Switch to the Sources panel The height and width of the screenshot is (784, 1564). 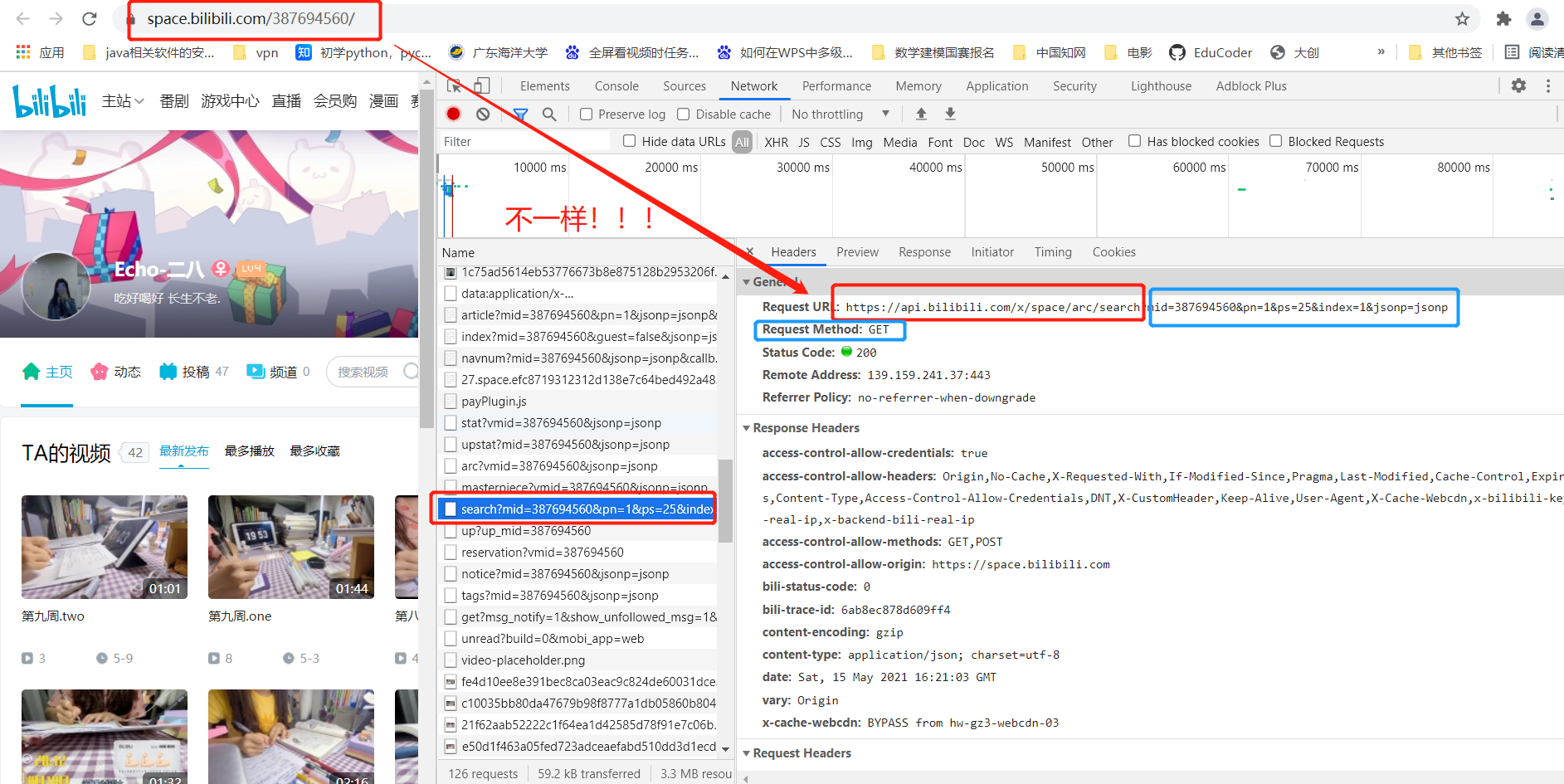(x=685, y=85)
